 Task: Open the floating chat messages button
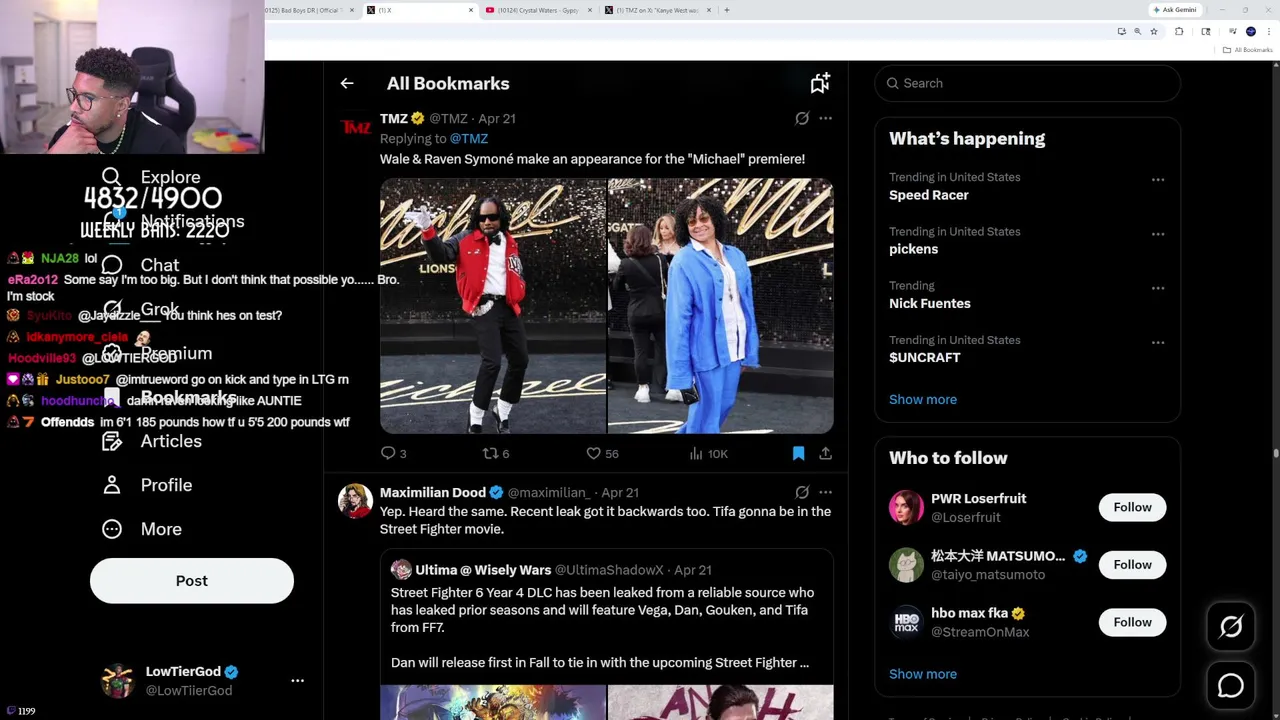tap(1231, 686)
